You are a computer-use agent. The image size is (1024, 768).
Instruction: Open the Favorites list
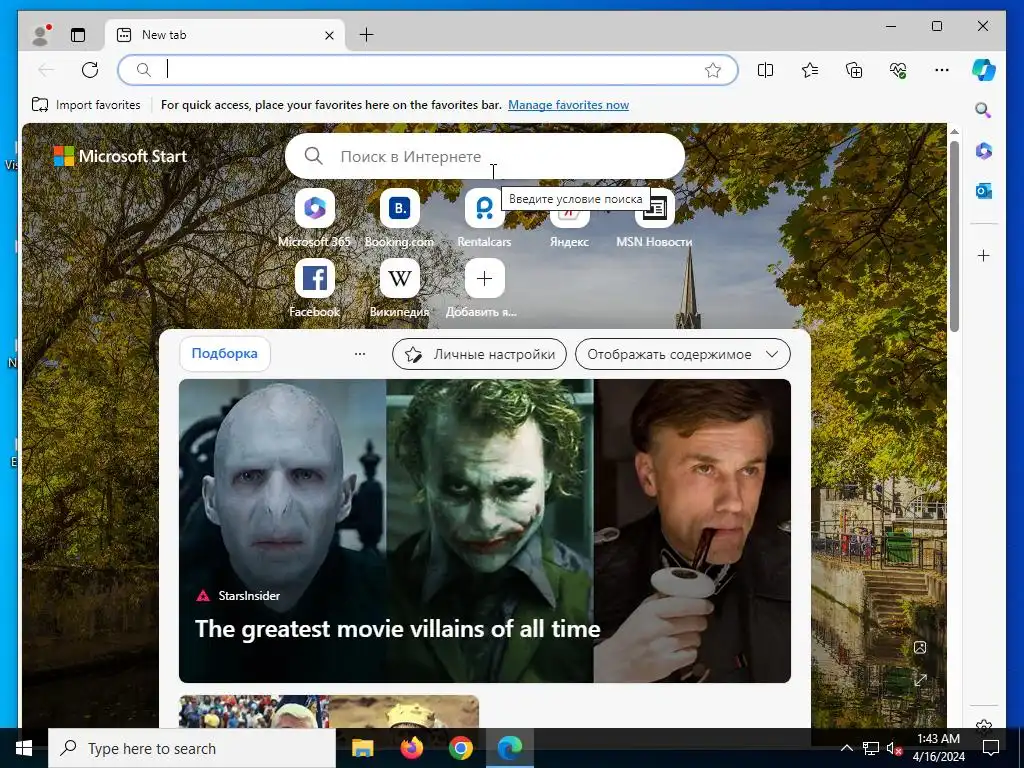coord(810,70)
